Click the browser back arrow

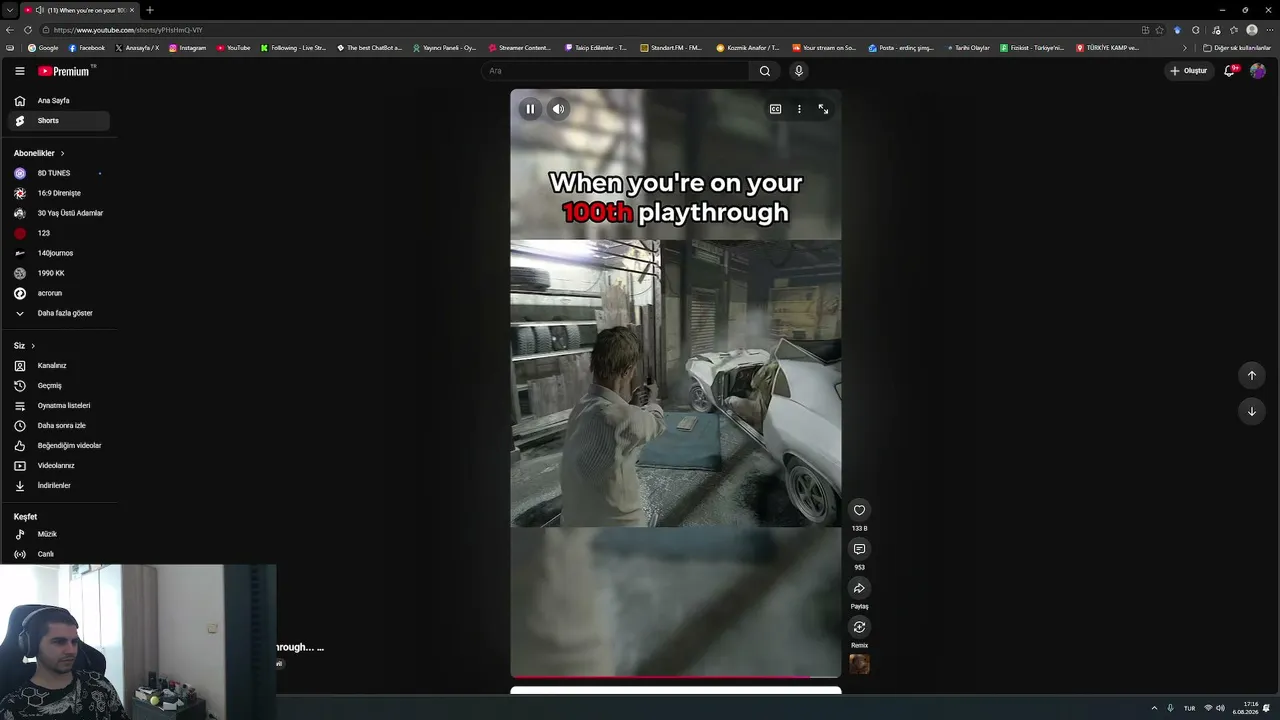tap(10, 30)
